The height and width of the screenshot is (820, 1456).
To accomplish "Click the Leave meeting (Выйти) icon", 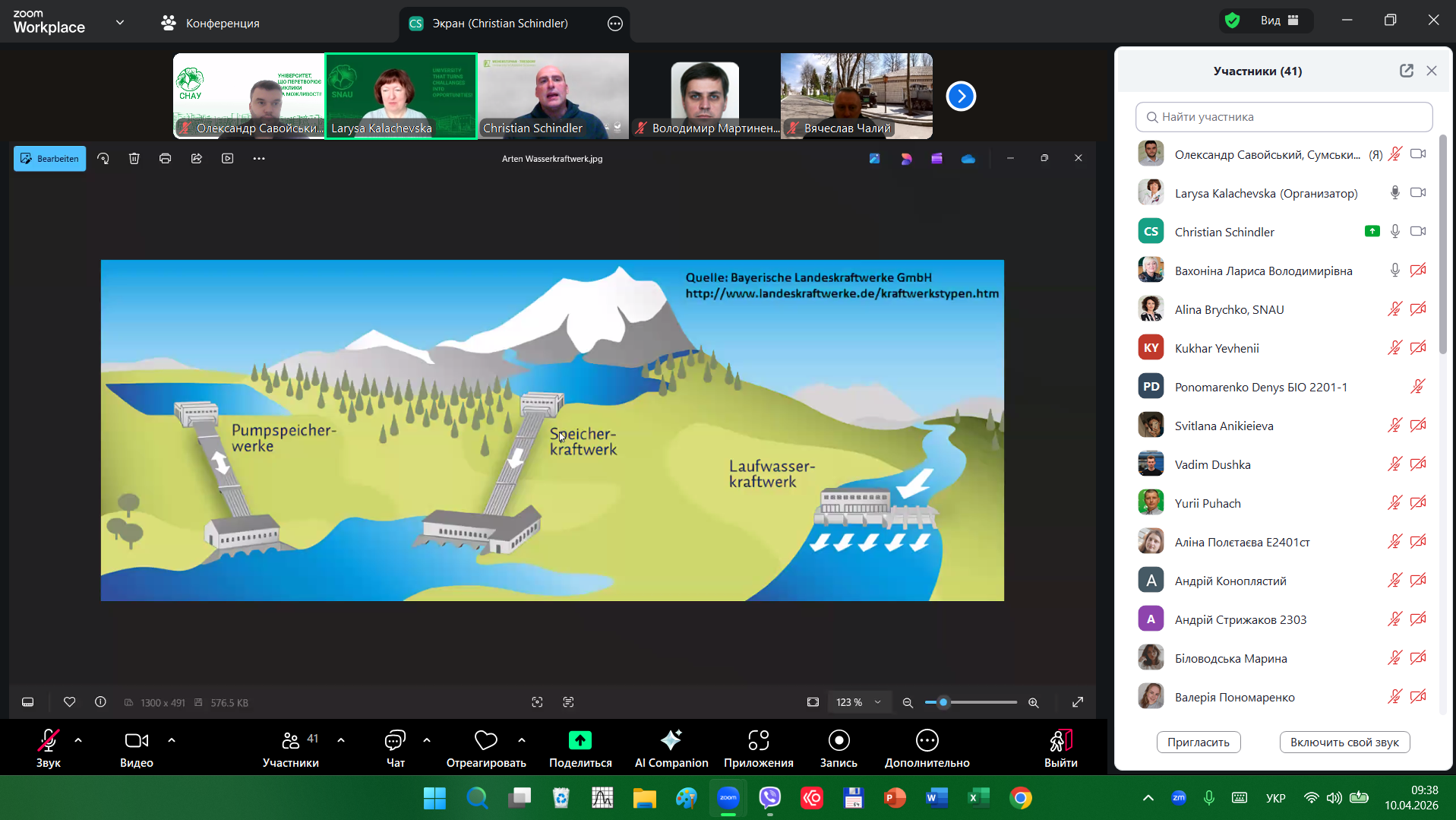I will coord(1060,741).
